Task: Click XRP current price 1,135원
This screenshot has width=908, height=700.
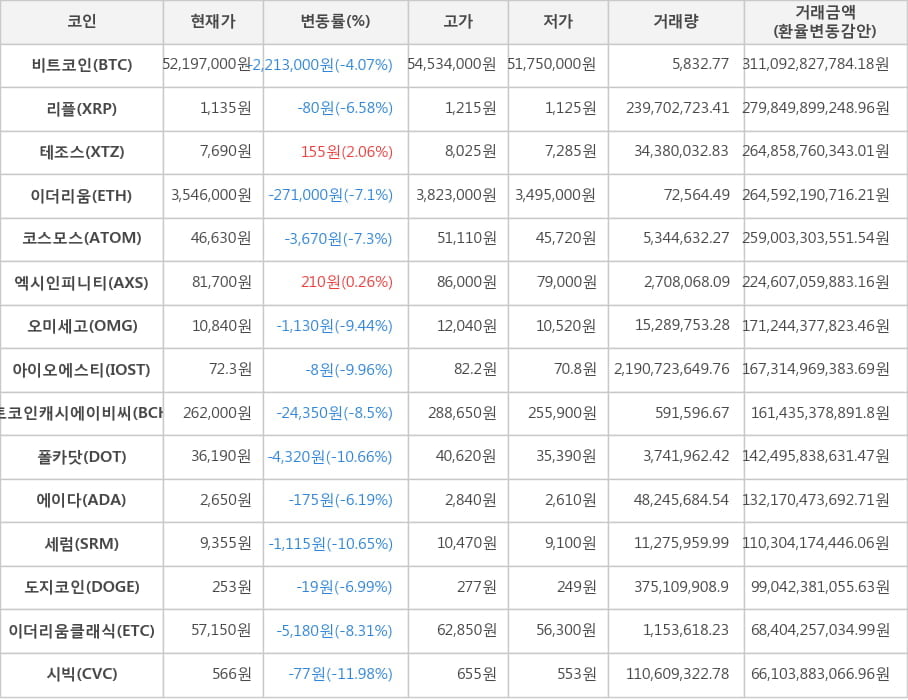Action: tap(226, 108)
